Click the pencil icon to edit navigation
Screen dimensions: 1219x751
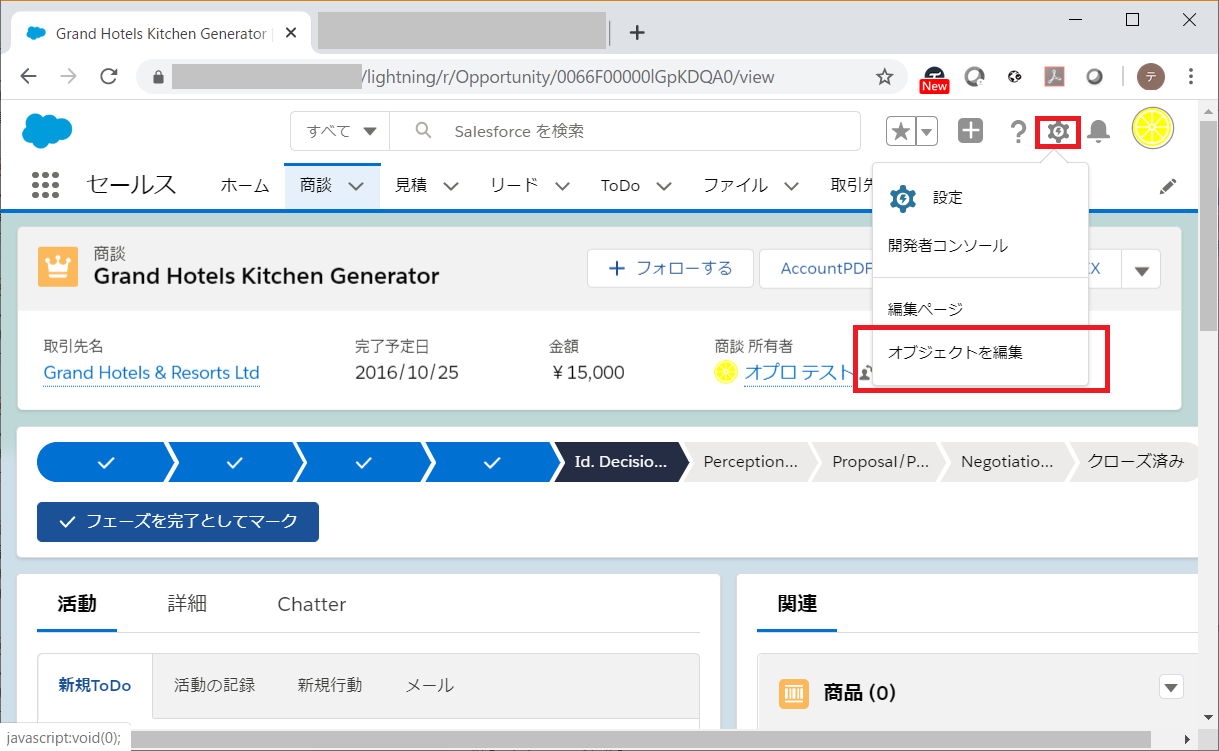point(1168,186)
